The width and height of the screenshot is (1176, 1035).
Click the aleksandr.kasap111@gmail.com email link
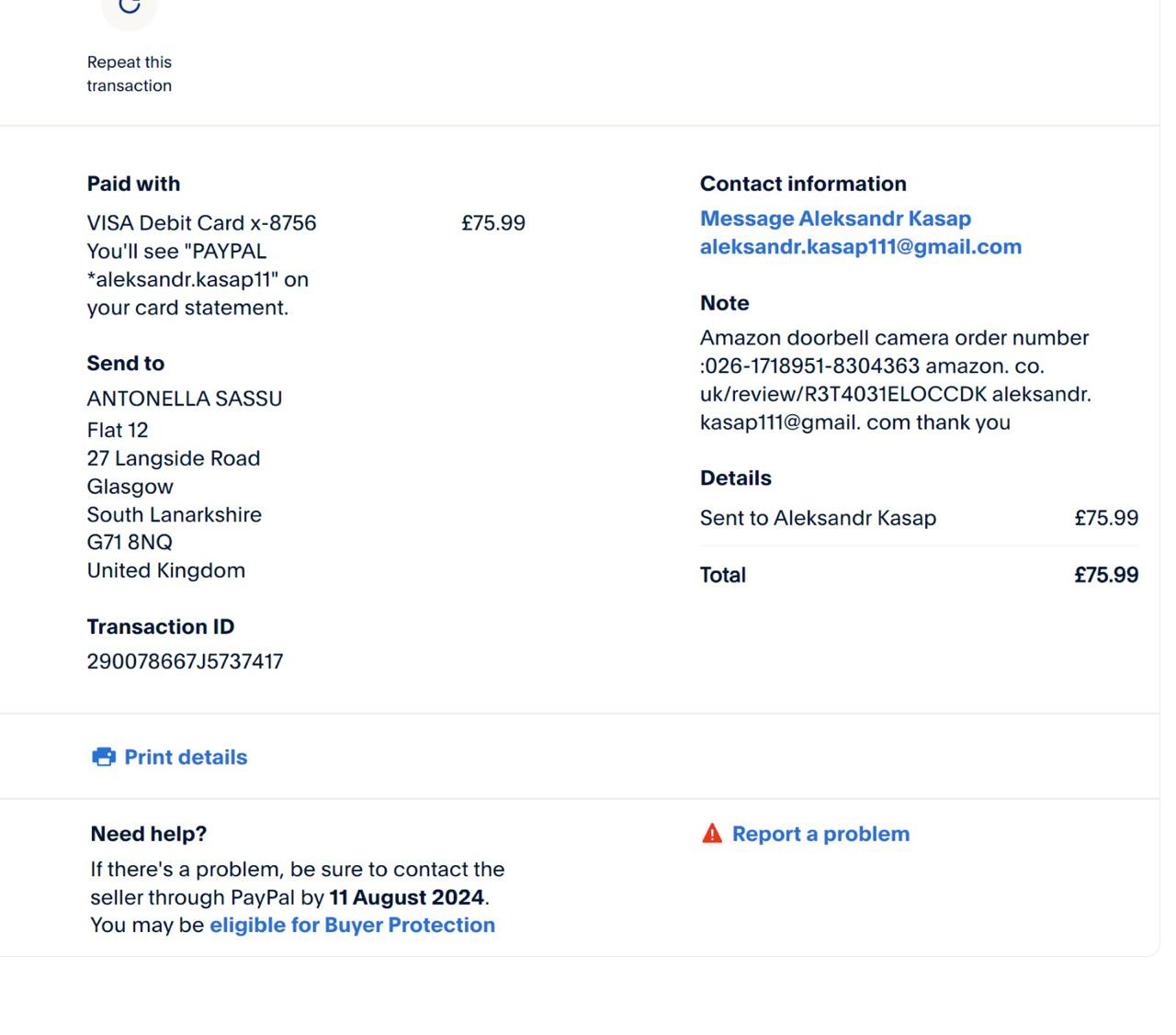coord(860,247)
